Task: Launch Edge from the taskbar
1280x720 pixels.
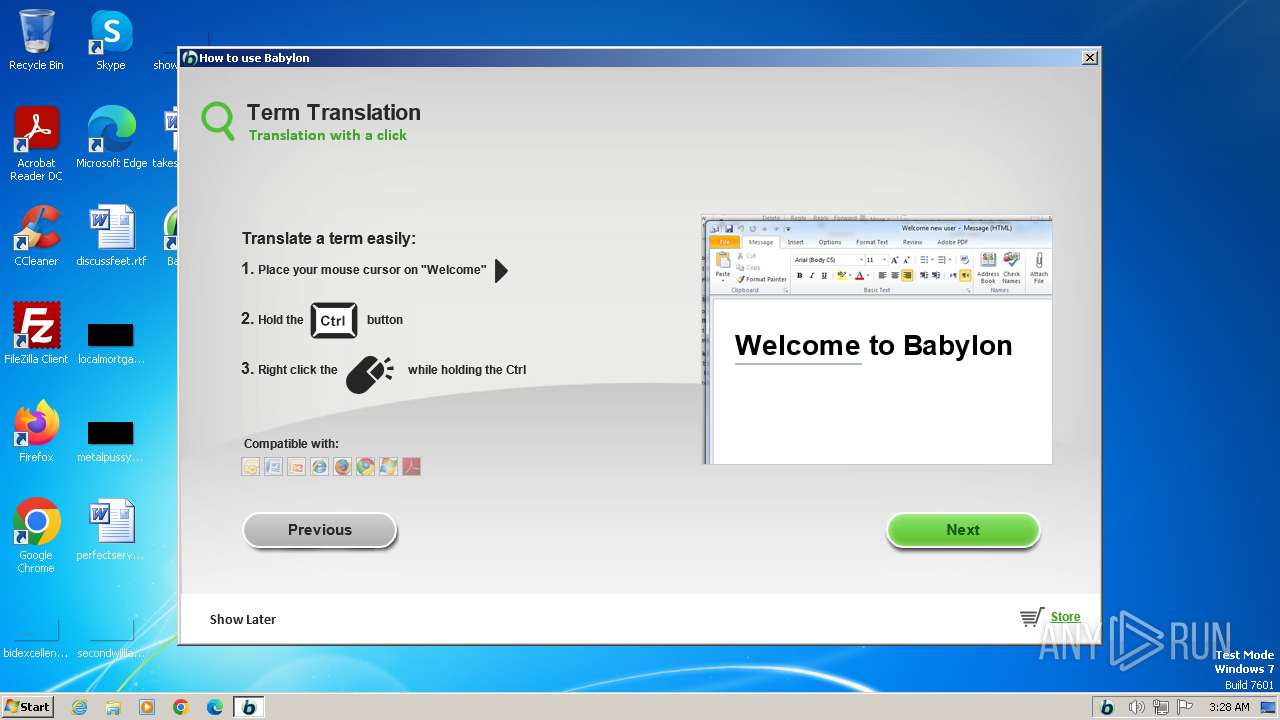Action: [215, 707]
